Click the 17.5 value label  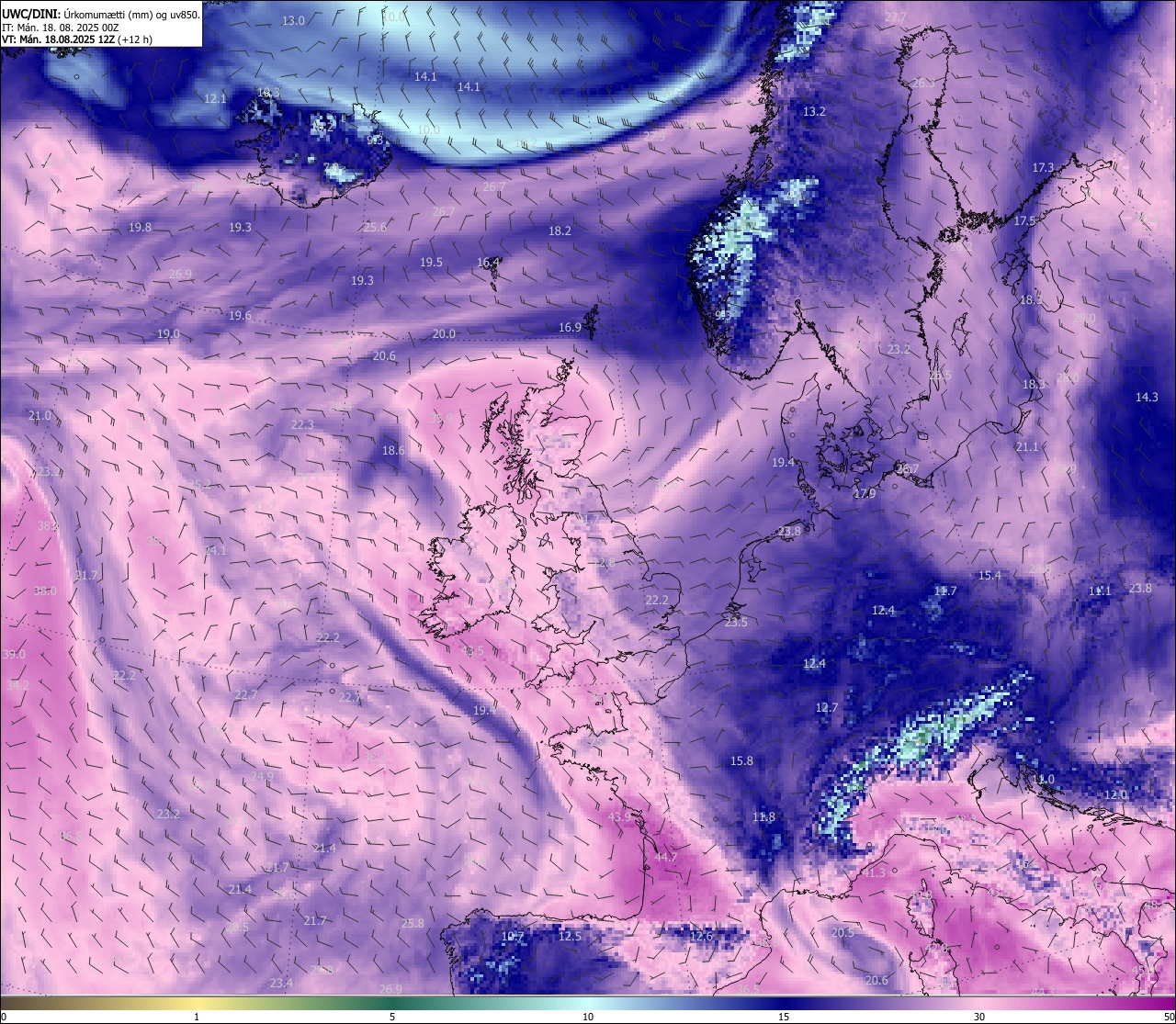pyautogui.click(x=1024, y=221)
